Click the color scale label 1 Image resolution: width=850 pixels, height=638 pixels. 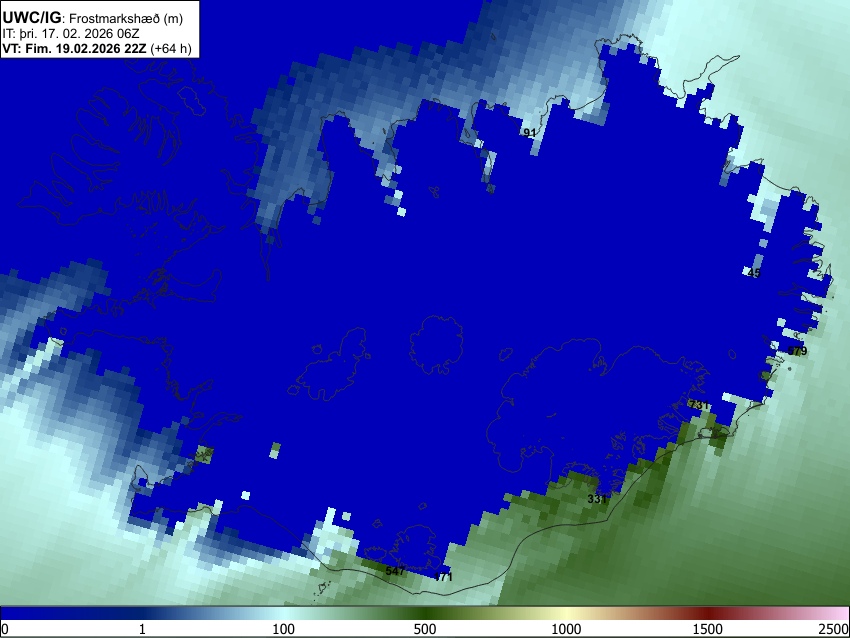142,629
